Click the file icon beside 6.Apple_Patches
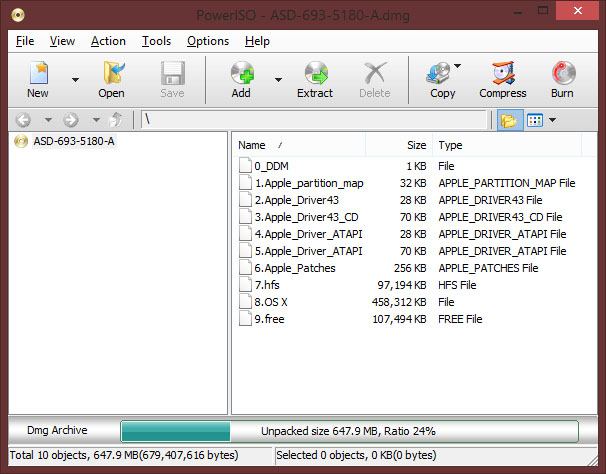The width and height of the screenshot is (606, 474). coord(245,268)
